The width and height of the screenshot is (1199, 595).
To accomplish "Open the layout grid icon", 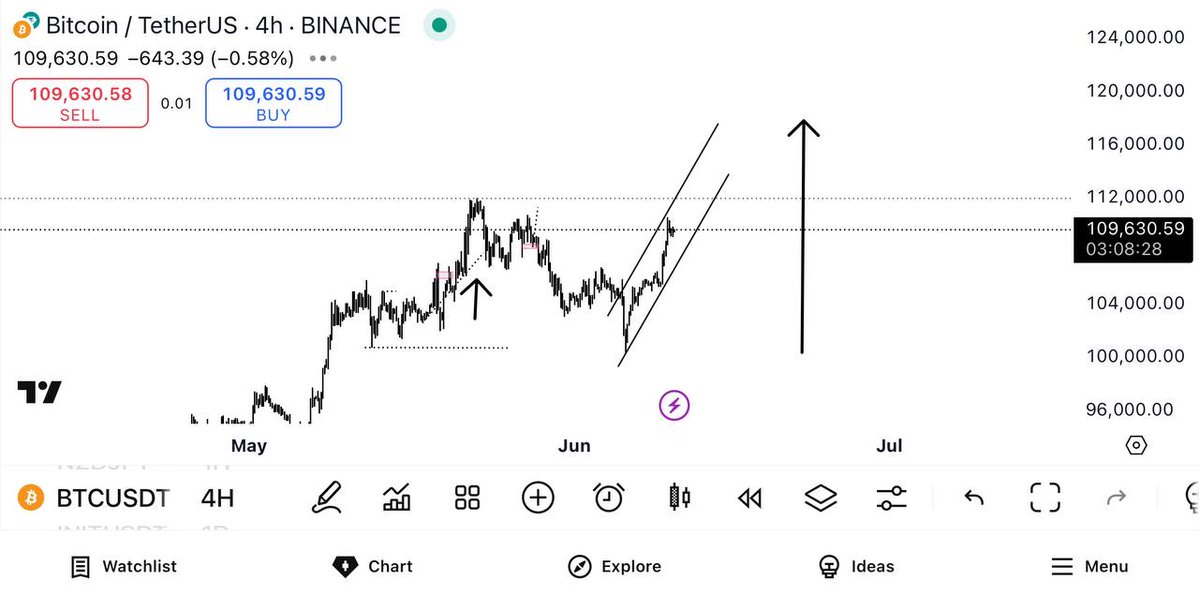I will 467,498.
